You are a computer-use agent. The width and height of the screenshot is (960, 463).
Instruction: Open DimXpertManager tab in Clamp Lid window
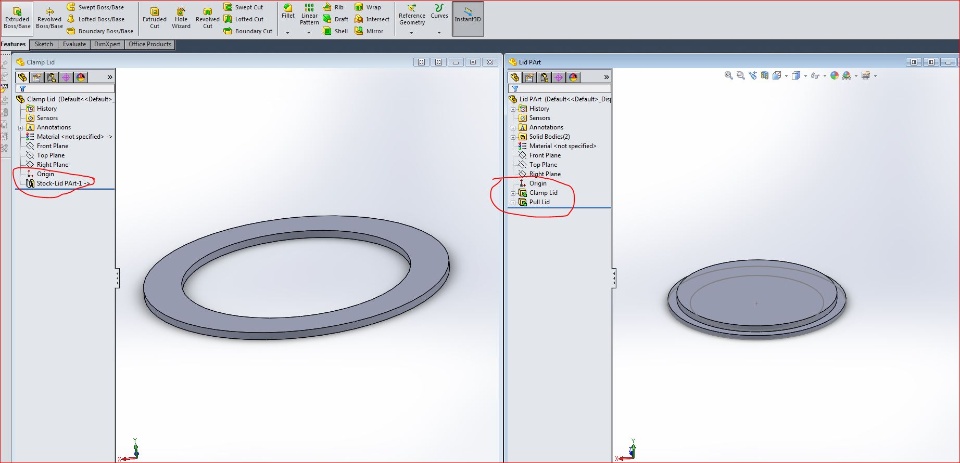(x=66, y=77)
